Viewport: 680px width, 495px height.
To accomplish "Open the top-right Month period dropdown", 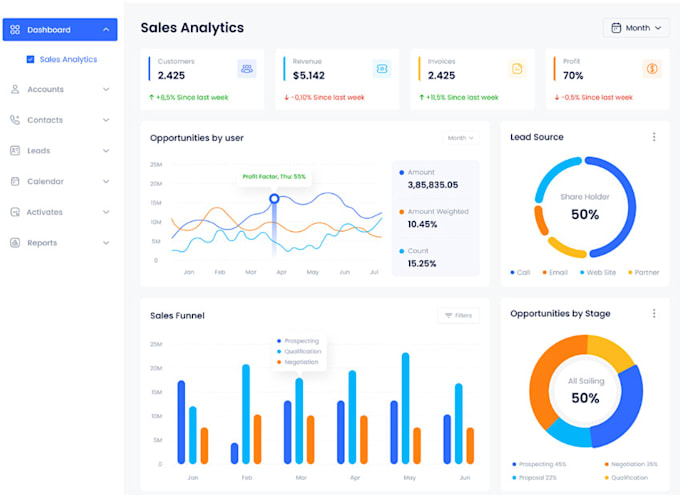I will tap(636, 28).
